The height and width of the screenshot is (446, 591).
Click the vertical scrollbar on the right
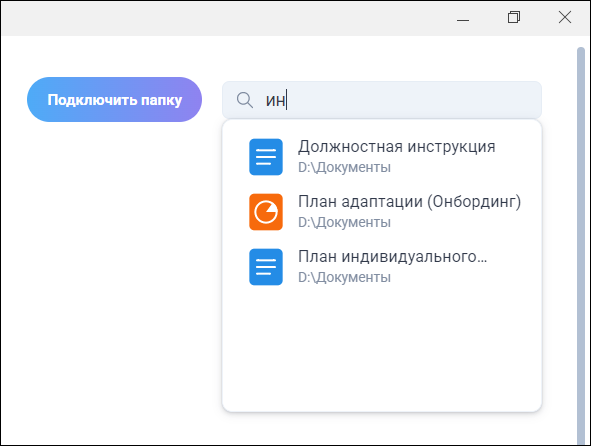pyautogui.click(x=580, y=245)
